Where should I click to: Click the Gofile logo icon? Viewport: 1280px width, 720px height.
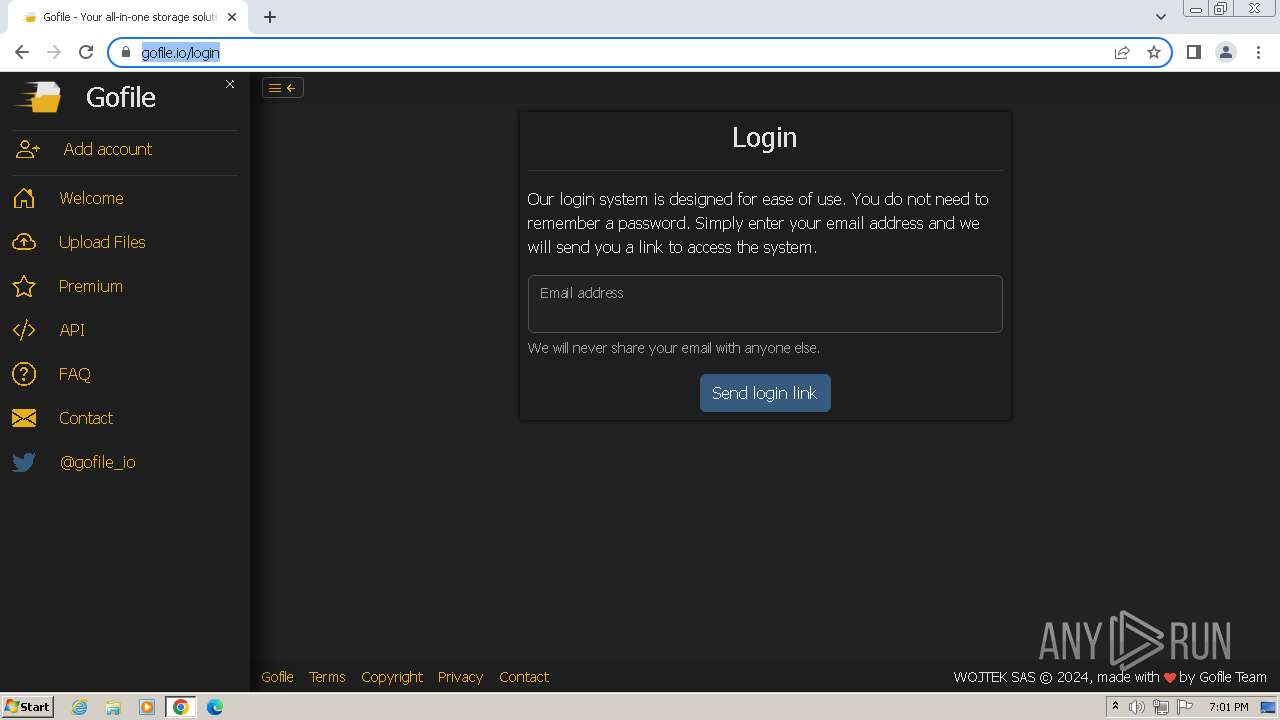pyautogui.click(x=38, y=97)
